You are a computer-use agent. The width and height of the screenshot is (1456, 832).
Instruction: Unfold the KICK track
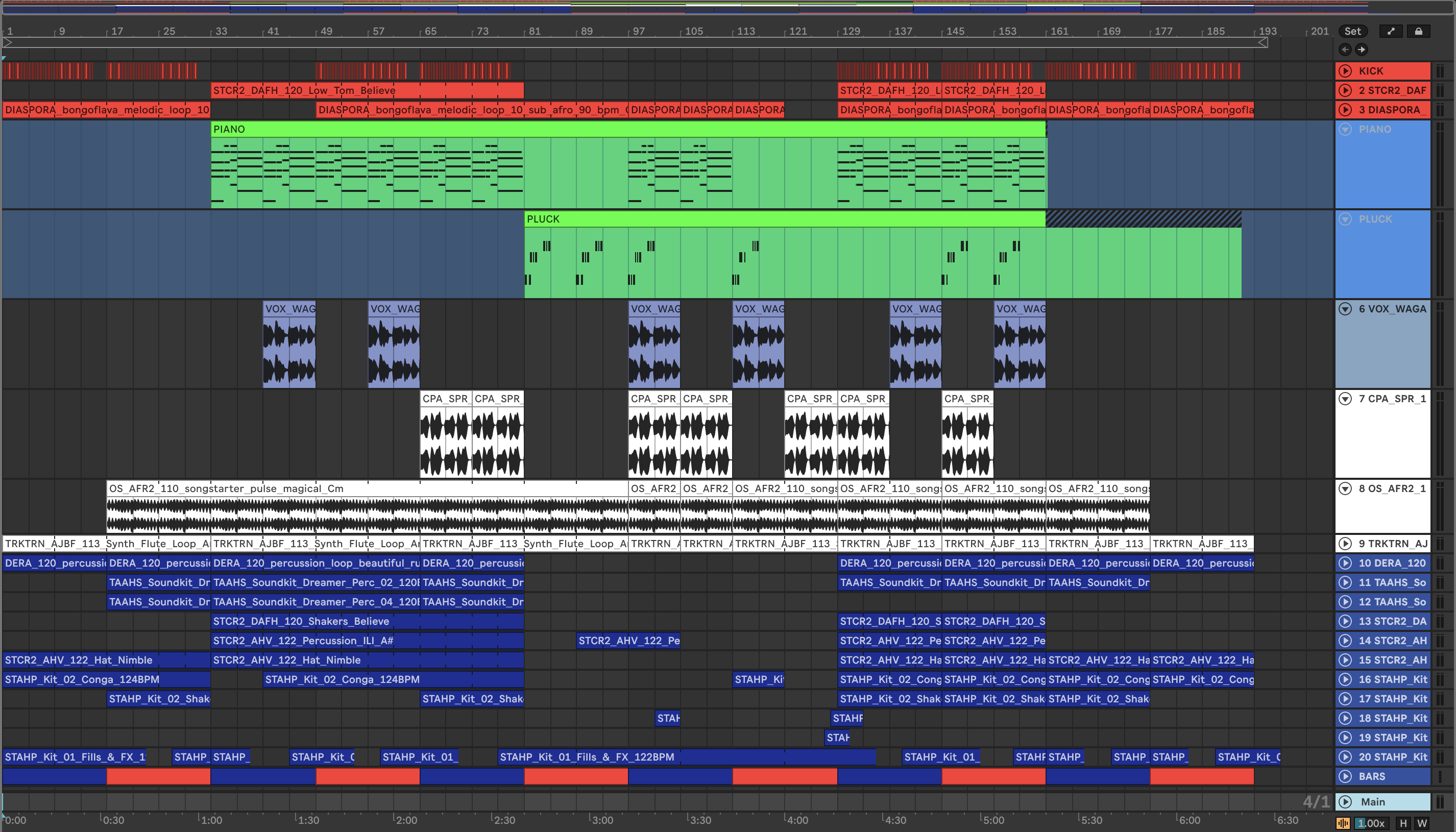(x=1346, y=71)
